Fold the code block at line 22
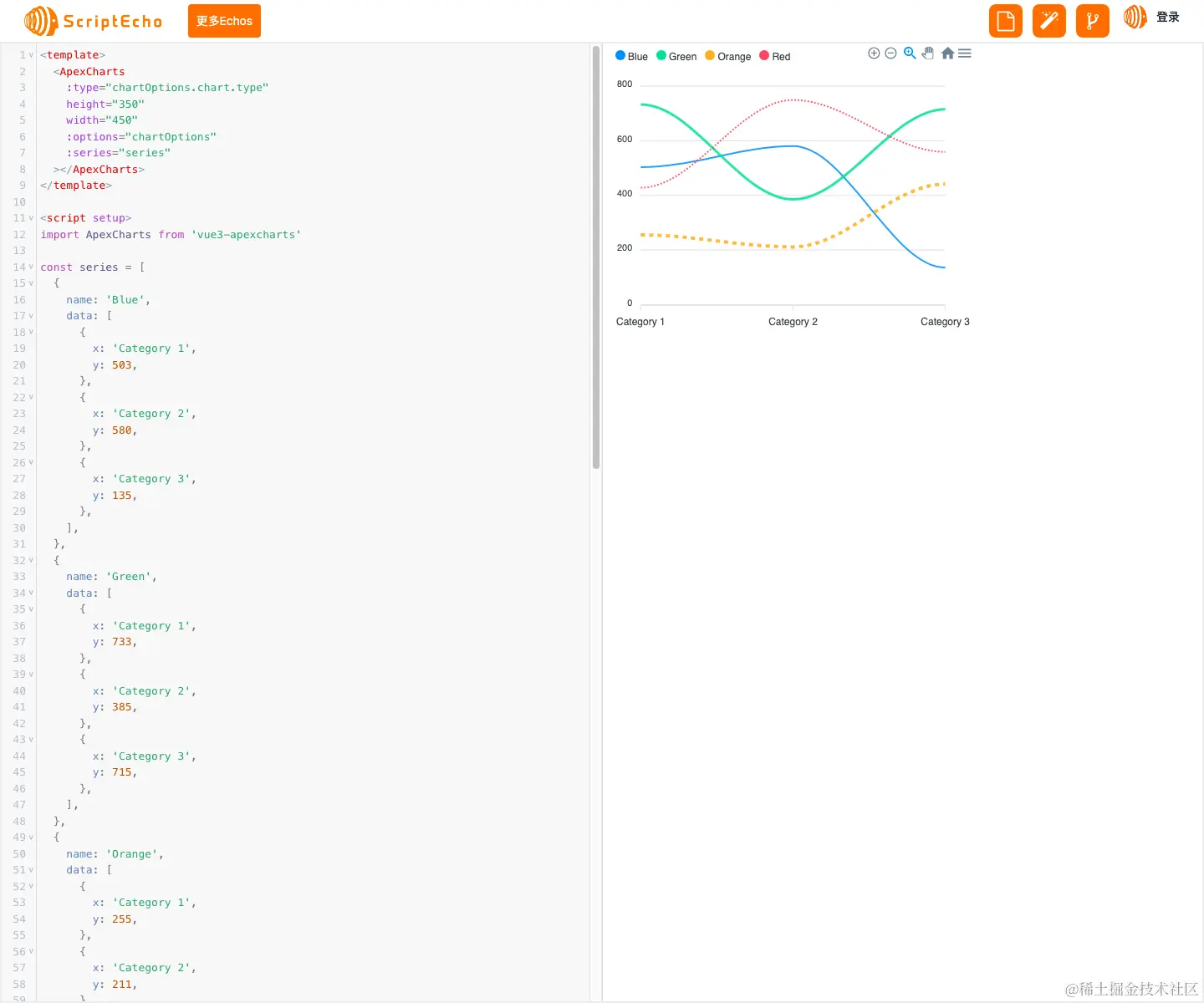1204x1003 pixels. tap(32, 398)
